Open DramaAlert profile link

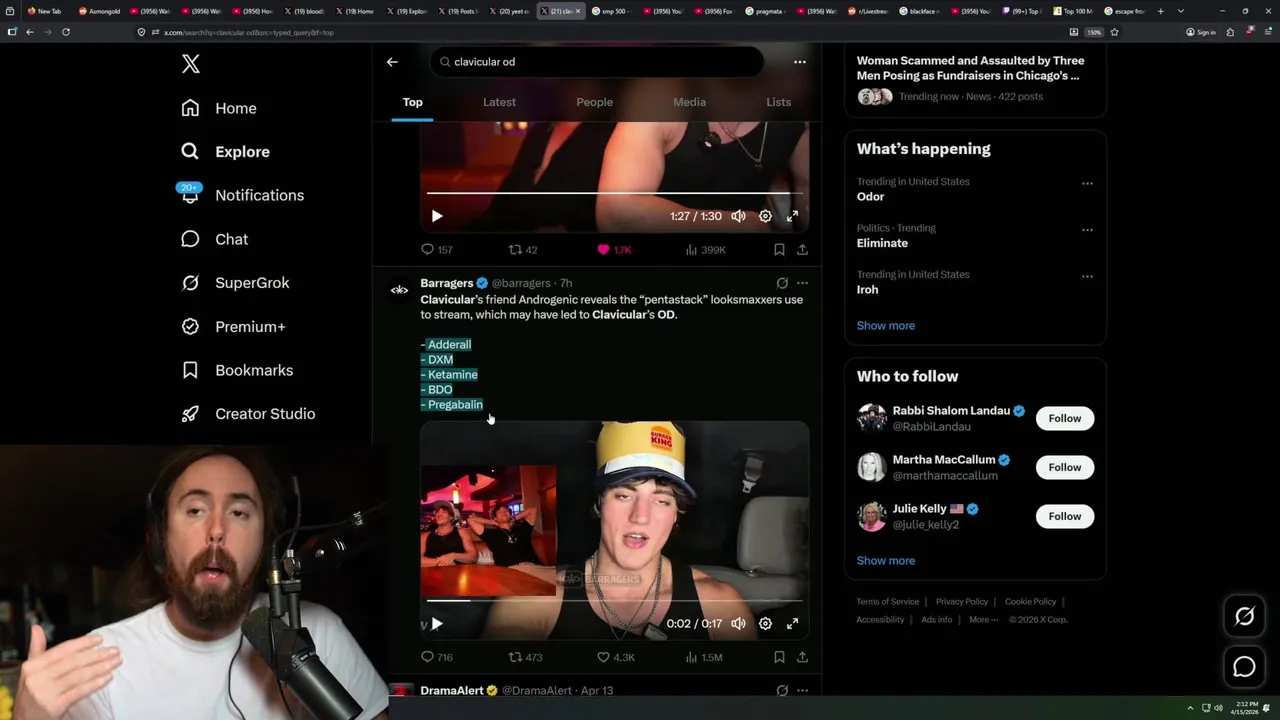[452, 690]
